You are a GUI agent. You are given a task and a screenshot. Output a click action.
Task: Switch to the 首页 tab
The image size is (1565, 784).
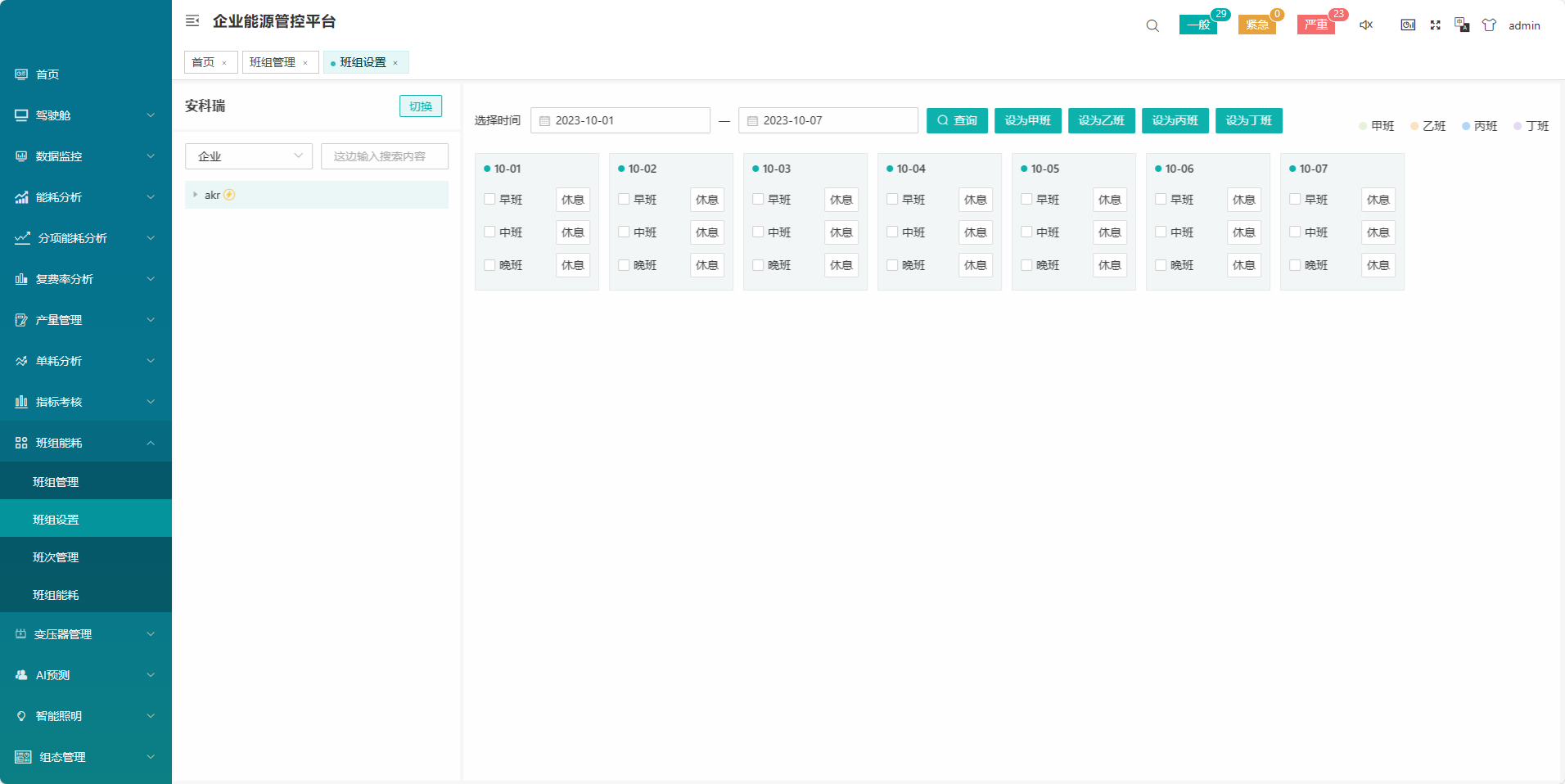(x=203, y=62)
